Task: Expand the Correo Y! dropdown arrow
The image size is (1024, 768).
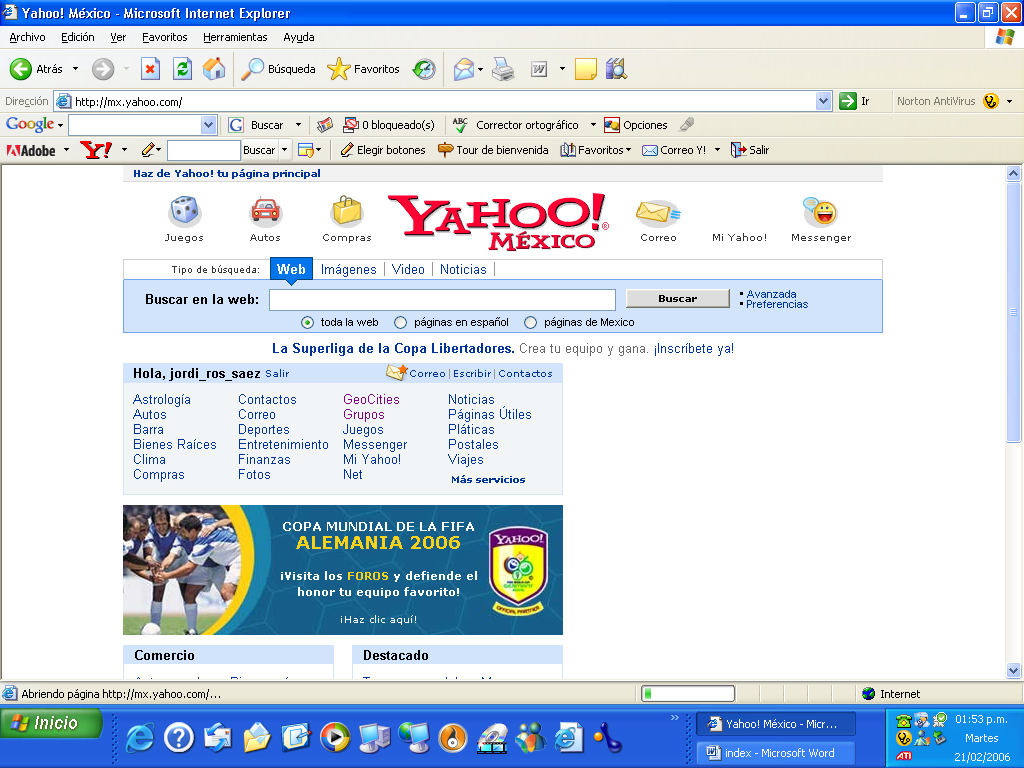Action: 717,150
